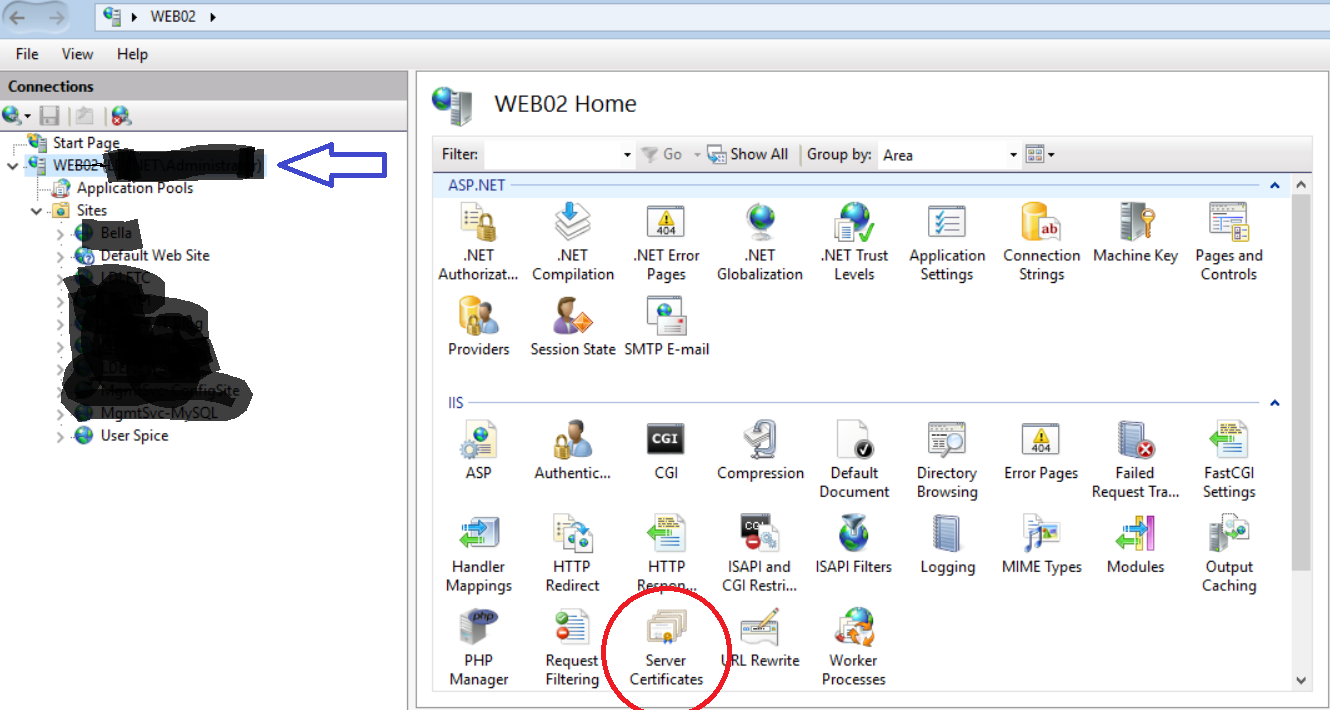The width and height of the screenshot is (1330, 710).
Task: Open the View menu
Action: [76, 54]
